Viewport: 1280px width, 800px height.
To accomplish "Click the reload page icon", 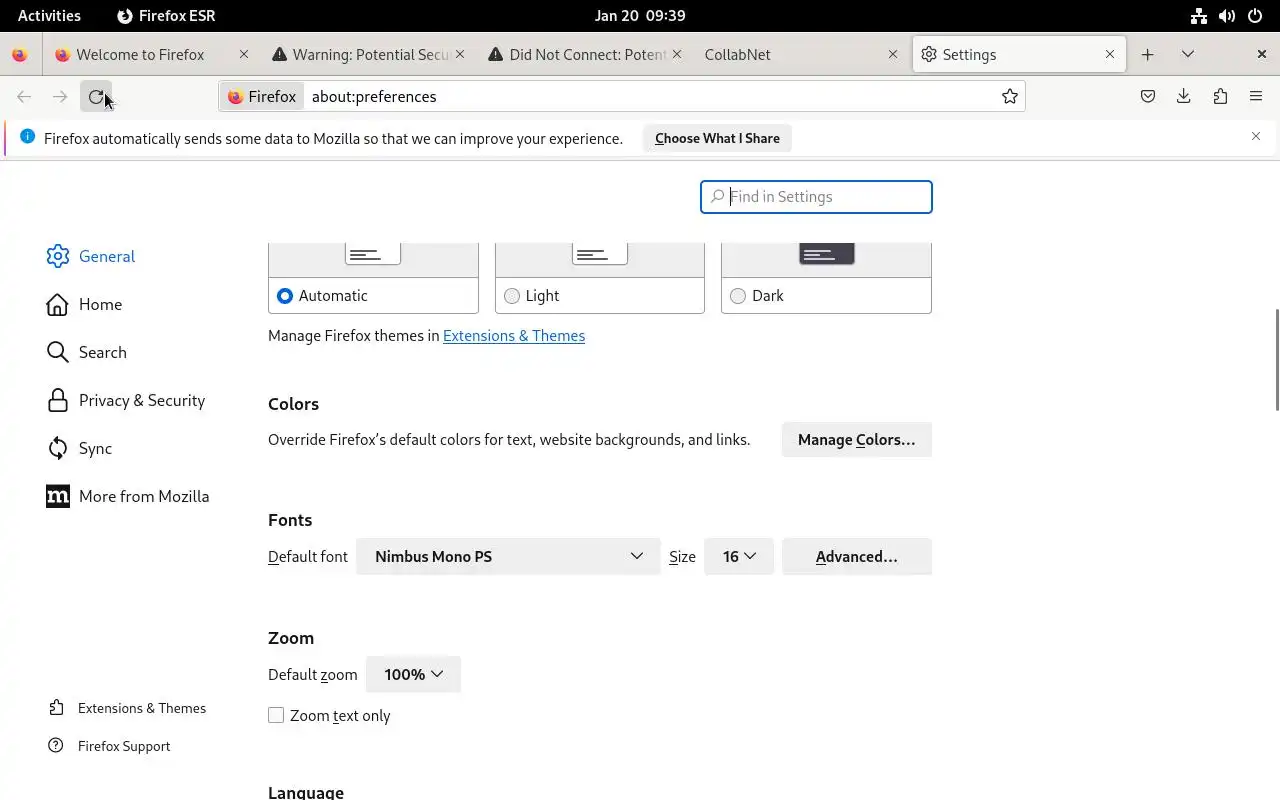I will (96, 97).
